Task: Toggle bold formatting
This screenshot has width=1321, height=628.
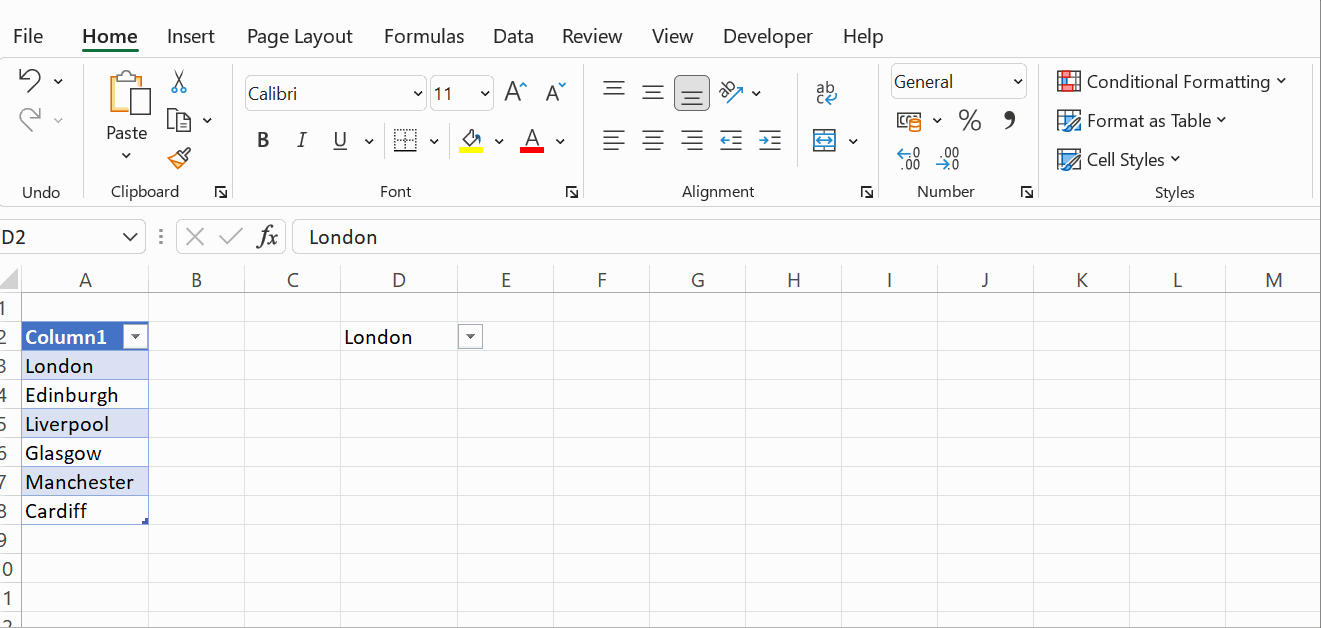Action: pyautogui.click(x=262, y=139)
